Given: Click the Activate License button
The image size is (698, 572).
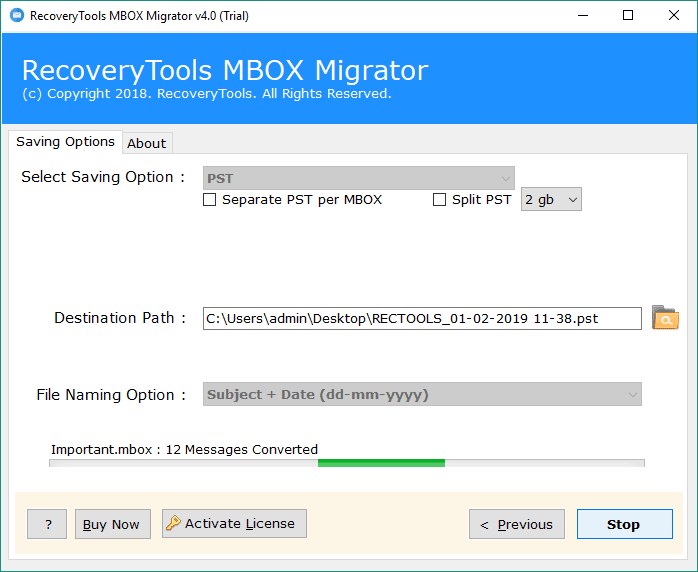Looking at the screenshot, I should click(234, 523).
